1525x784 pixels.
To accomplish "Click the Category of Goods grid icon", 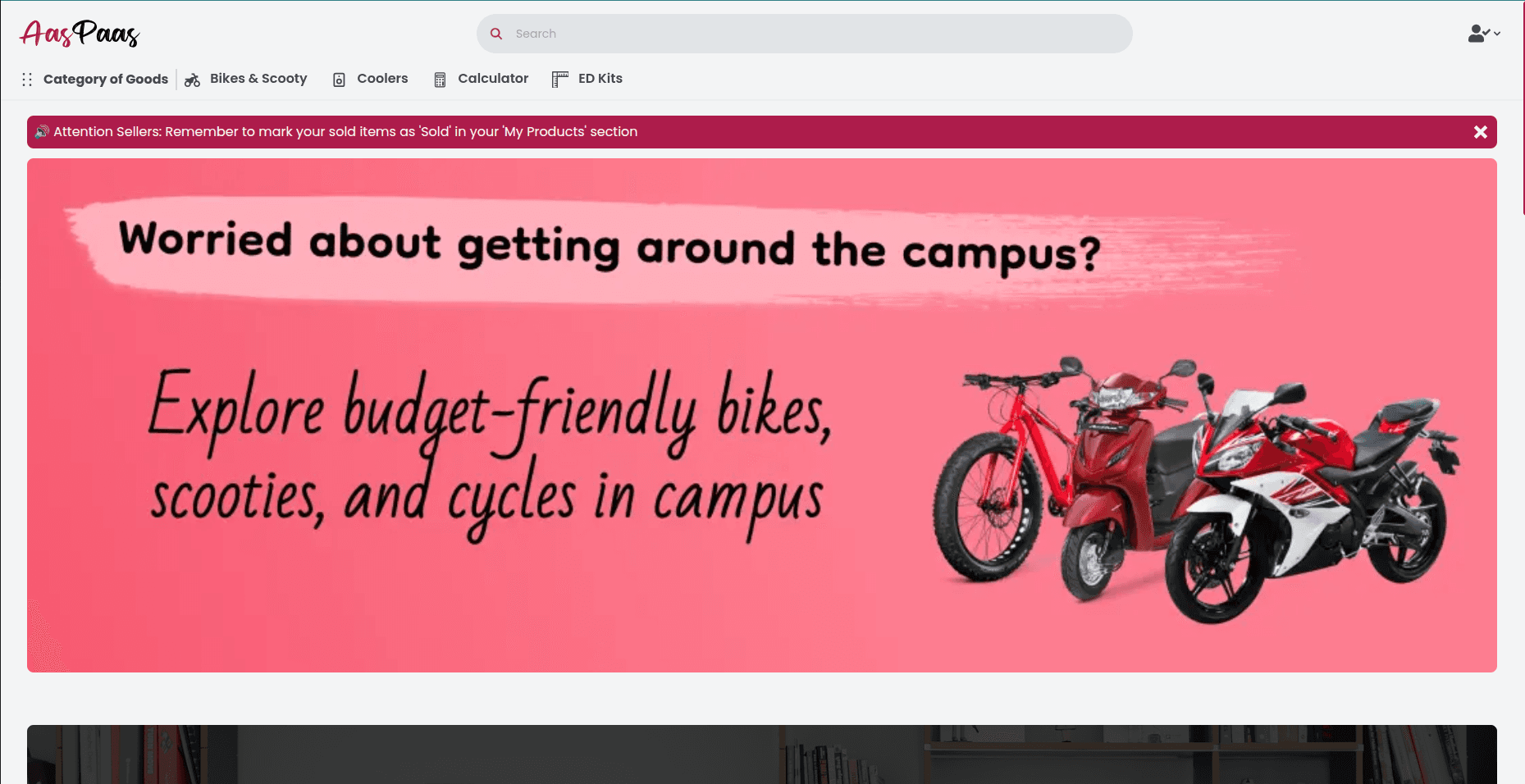I will coord(27,80).
